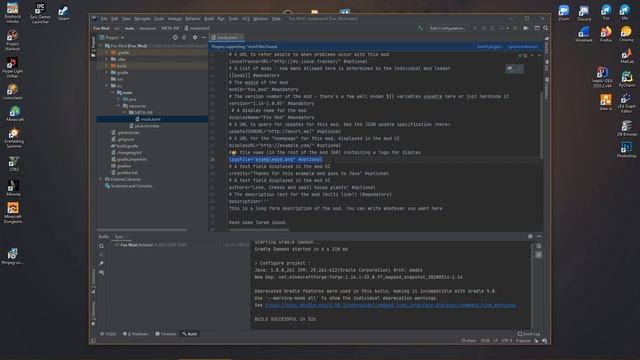The image size is (640, 360).
Task: Click the build project hammer icon
Action: point(420,28)
